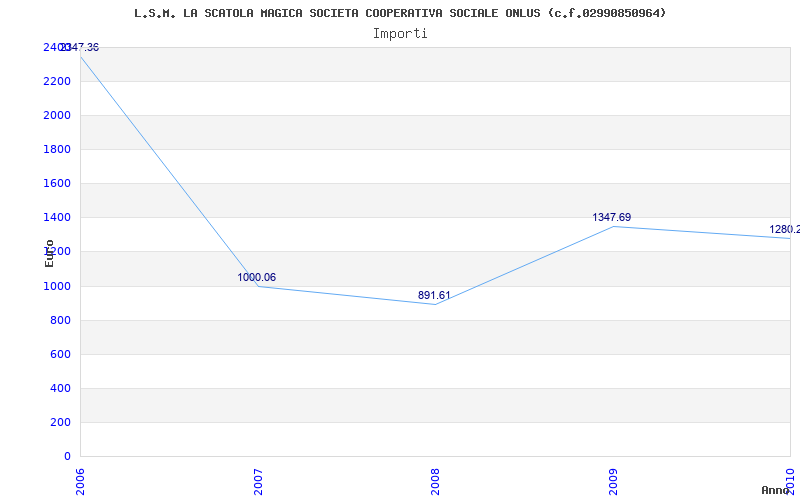Click the y-axis value 200
The height and width of the screenshot is (500, 800).
60,422
